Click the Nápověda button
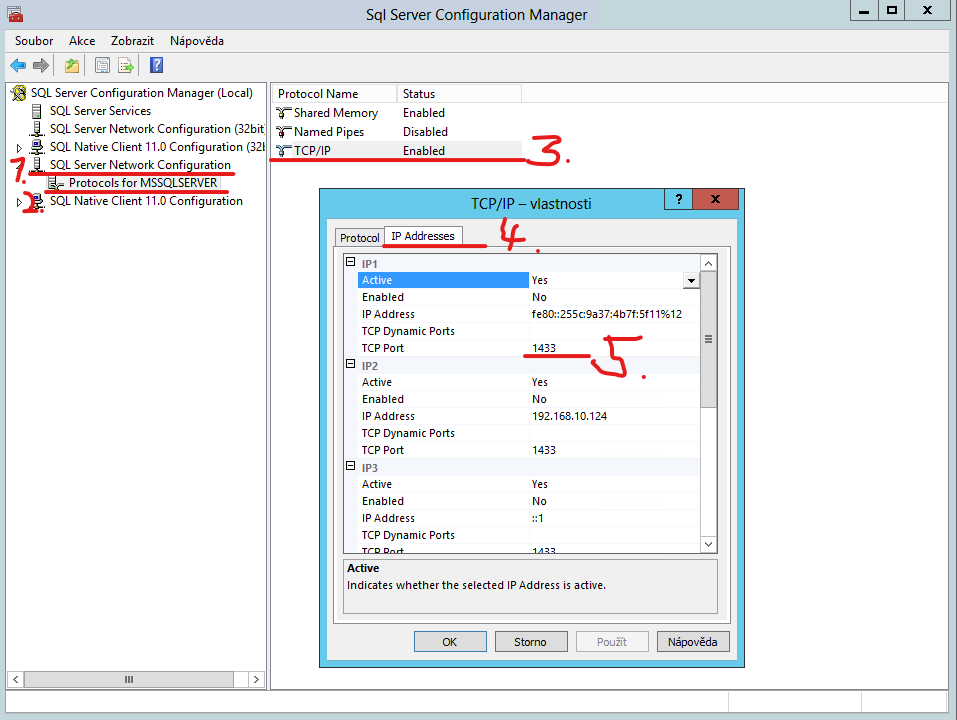The height and width of the screenshot is (720, 957). click(x=692, y=641)
